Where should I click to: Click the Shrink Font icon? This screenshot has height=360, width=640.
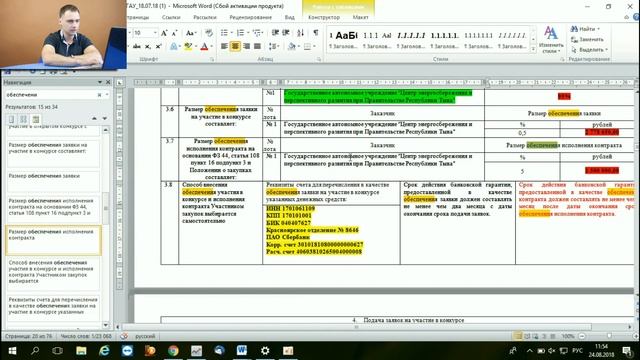pos(174,33)
